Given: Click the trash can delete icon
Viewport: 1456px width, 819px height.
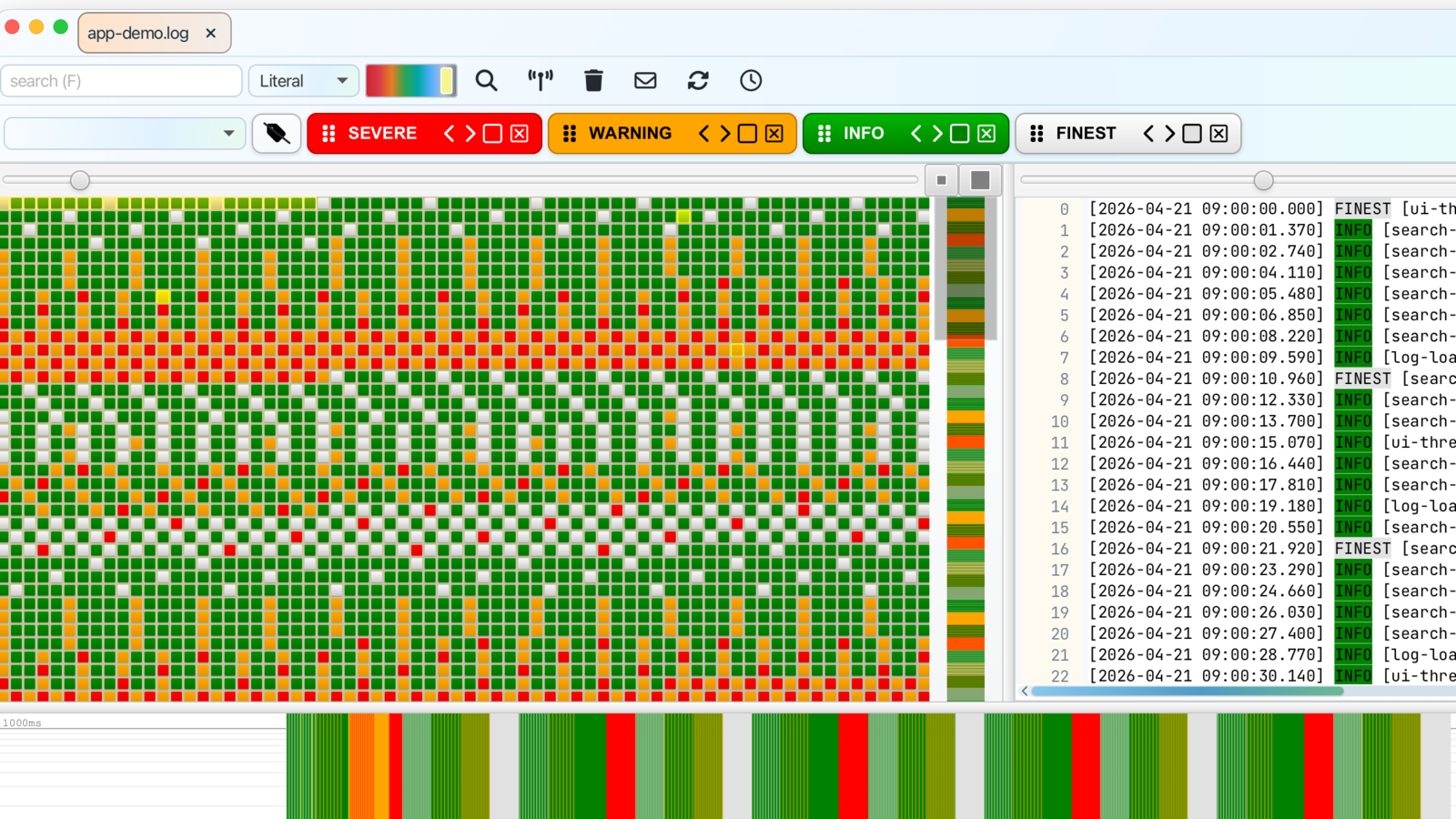Looking at the screenshot, I should click(x=593, y=81).
